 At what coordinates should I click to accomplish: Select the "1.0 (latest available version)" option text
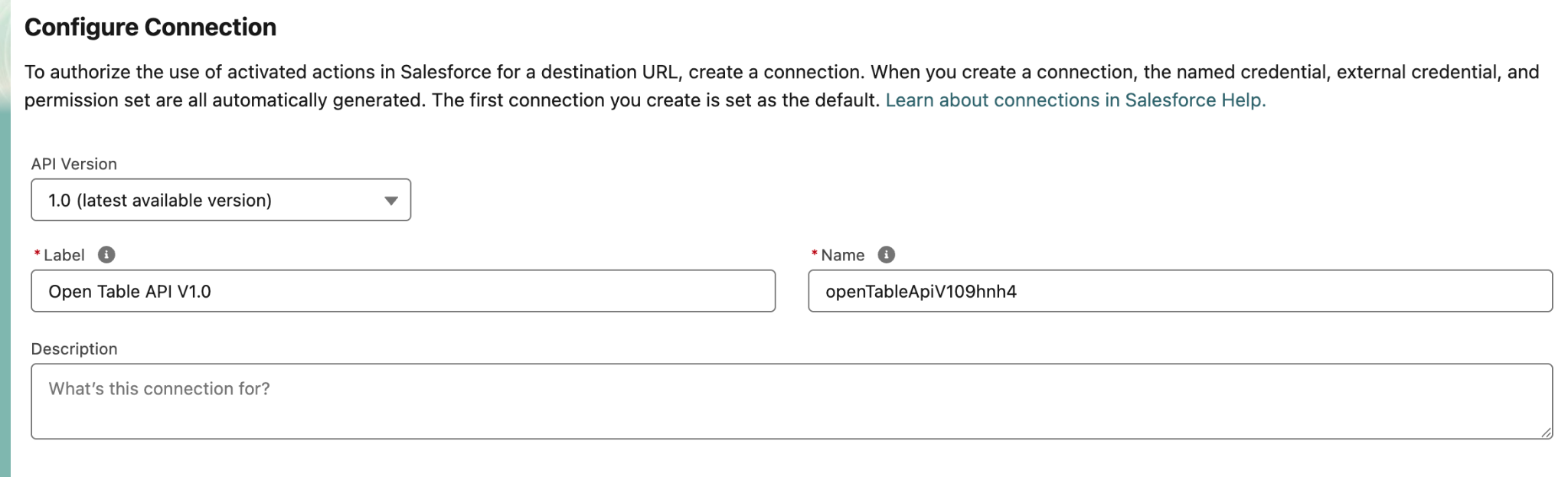click(160, 201)
